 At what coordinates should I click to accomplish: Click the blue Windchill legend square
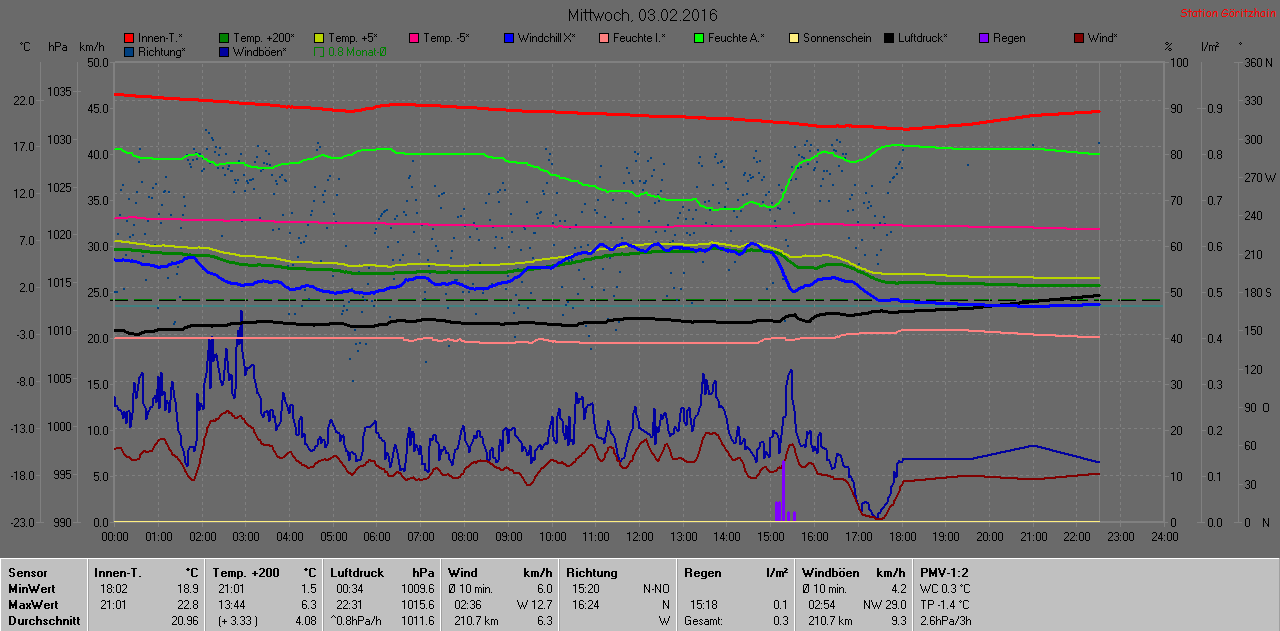click(509, 38)
